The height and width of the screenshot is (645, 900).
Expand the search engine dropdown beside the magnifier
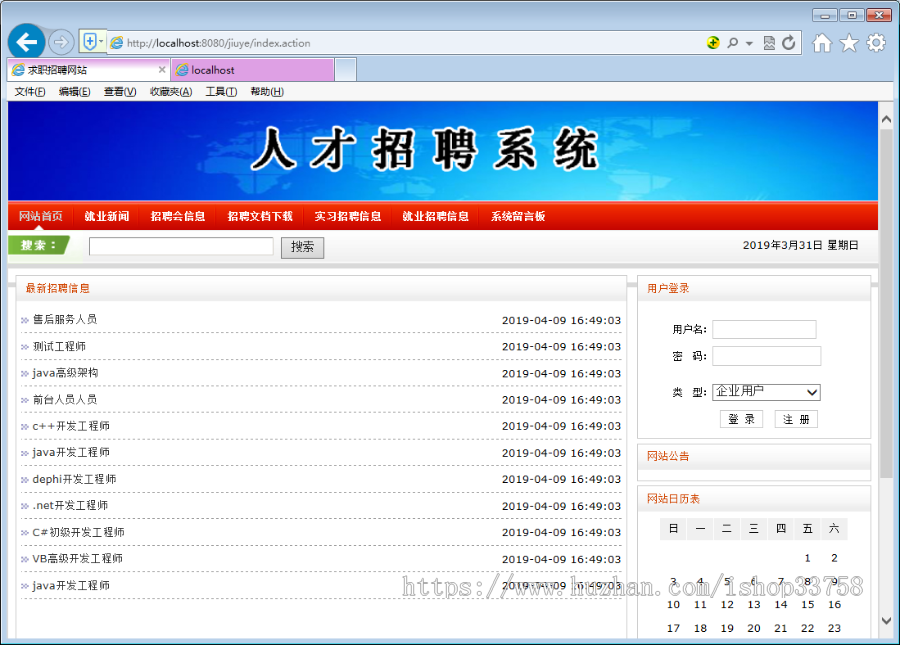coord(748,43)
